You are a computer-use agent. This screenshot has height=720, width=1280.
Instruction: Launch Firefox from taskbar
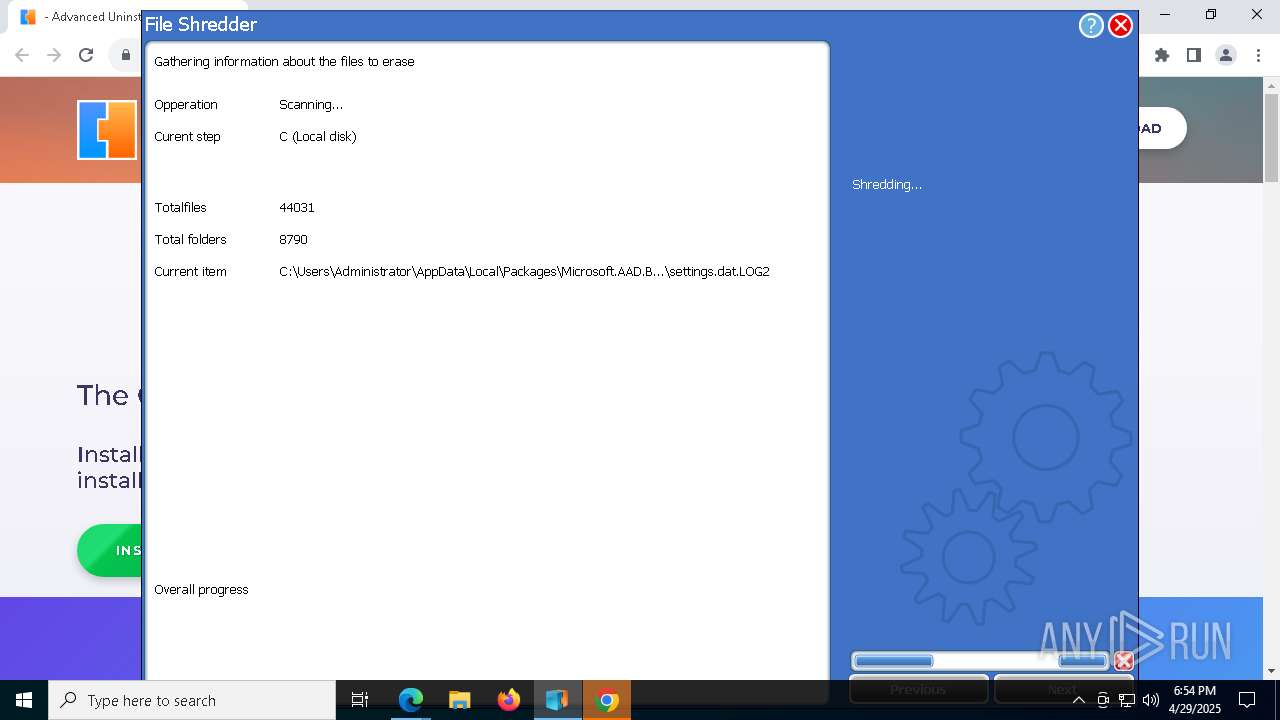click(508, 700)
